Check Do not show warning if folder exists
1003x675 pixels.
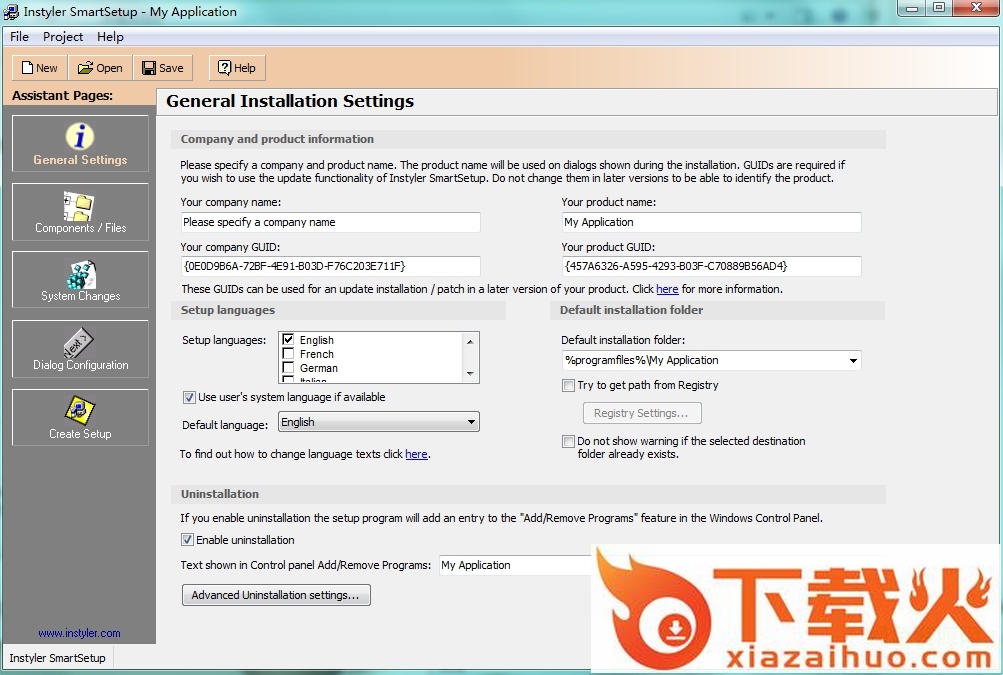point(568,441)
